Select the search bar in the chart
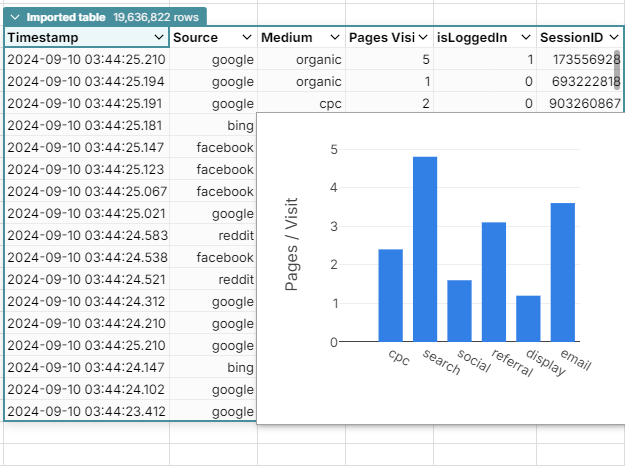625x466 pixels. coord(425,249)
